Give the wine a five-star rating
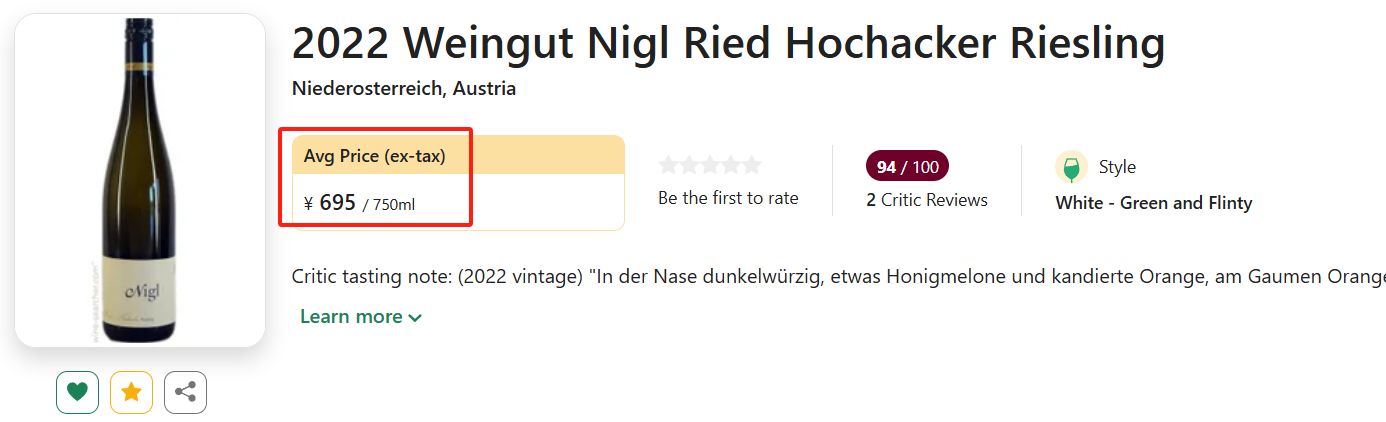Image resolution: width=1386 pixels, height=422 pixels. click(x=751, y=165)
